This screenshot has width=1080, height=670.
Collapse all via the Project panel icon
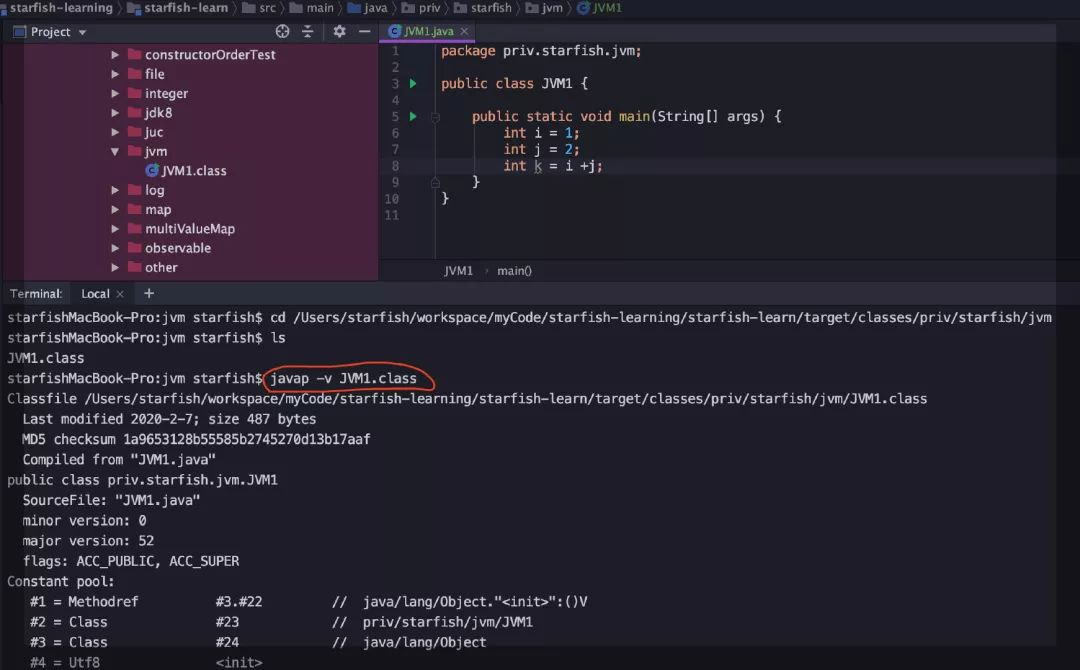308,31
